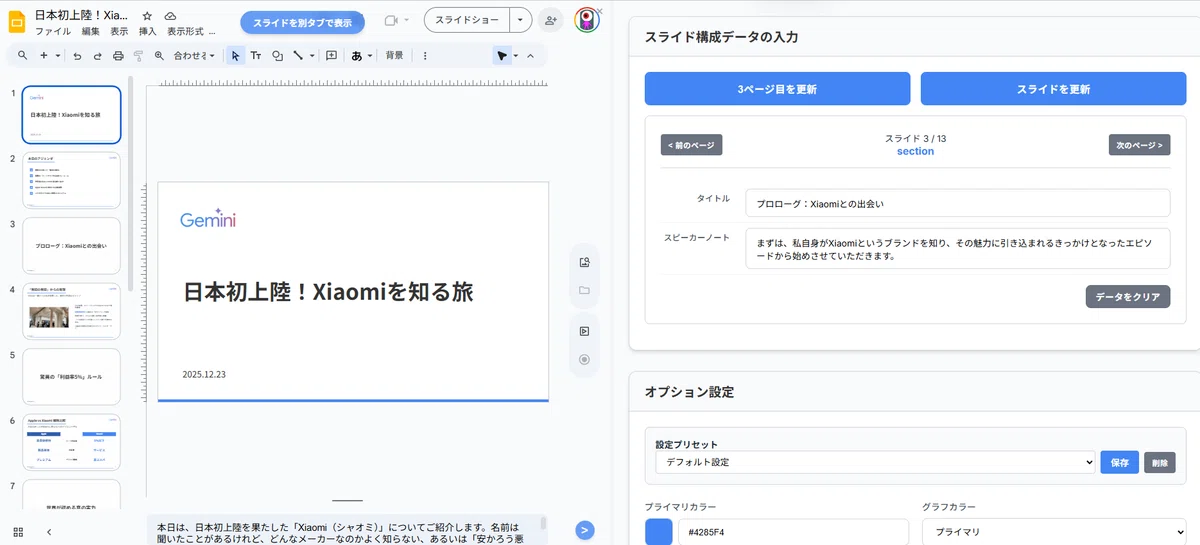Redo the last action
1200x545 pixels.
click(97, 56)
